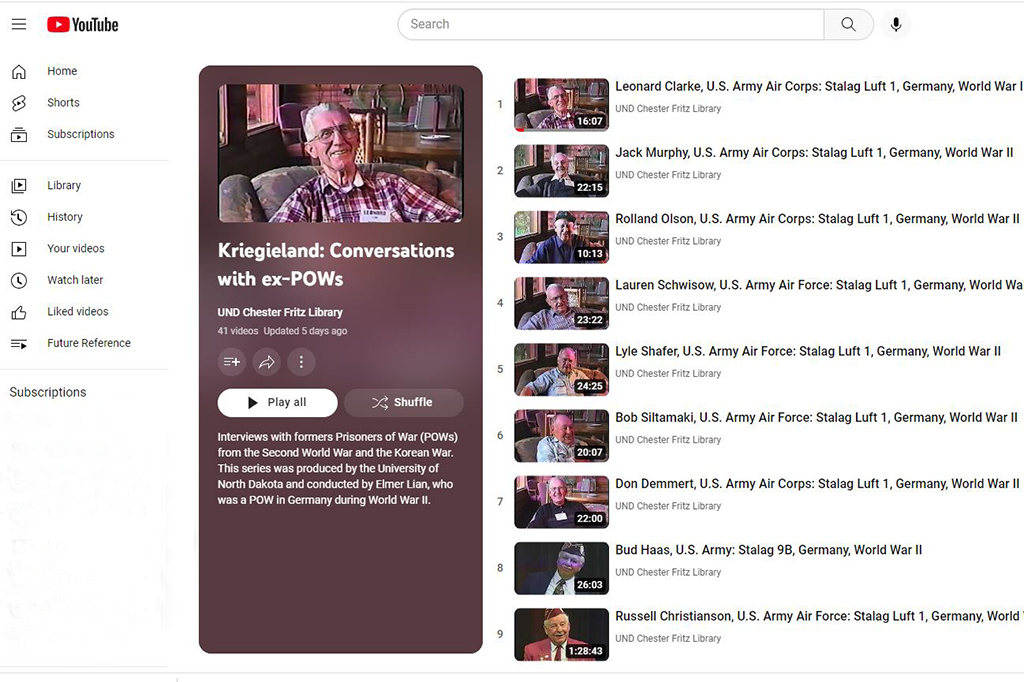Open Don Demmert video thumbnail
The width and height of the screenshot is (1024, 682).
(x=562, y=502)
